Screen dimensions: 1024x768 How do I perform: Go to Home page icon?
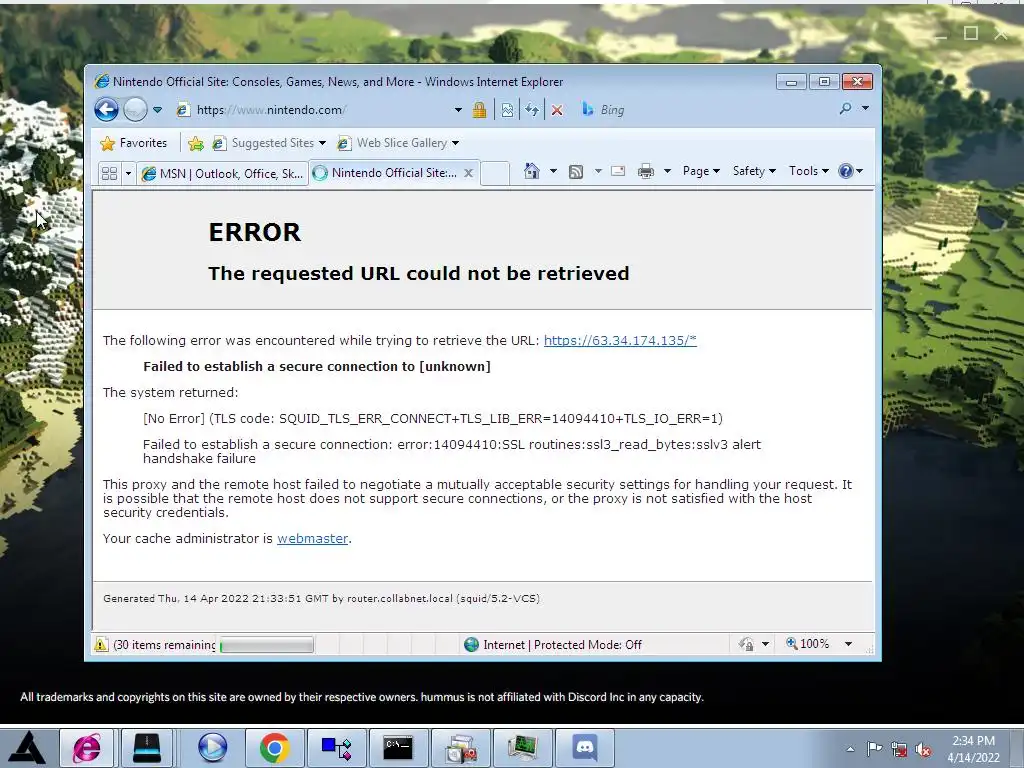532,171
